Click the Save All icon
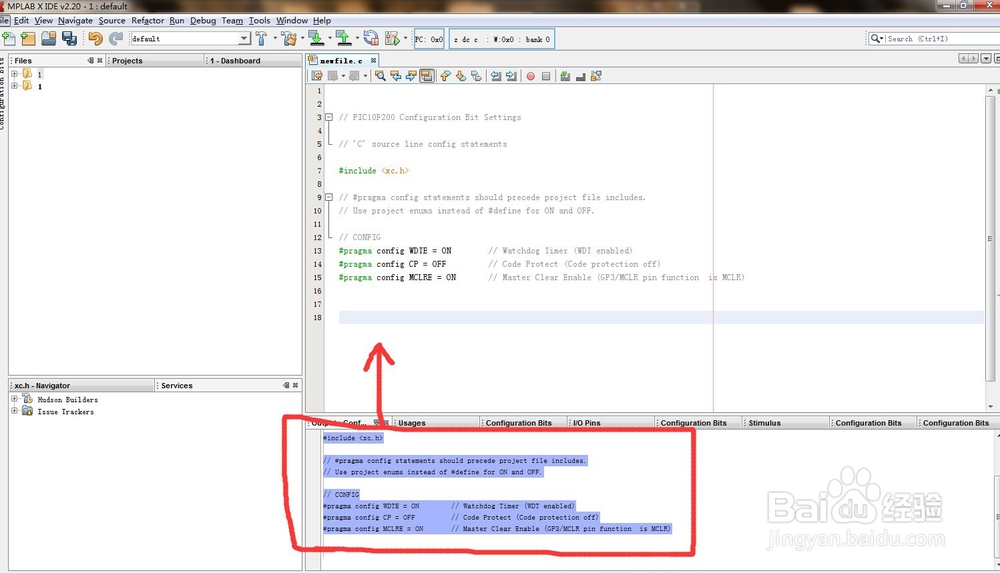This screenshot has width=1000, height=573. [69, 39]
